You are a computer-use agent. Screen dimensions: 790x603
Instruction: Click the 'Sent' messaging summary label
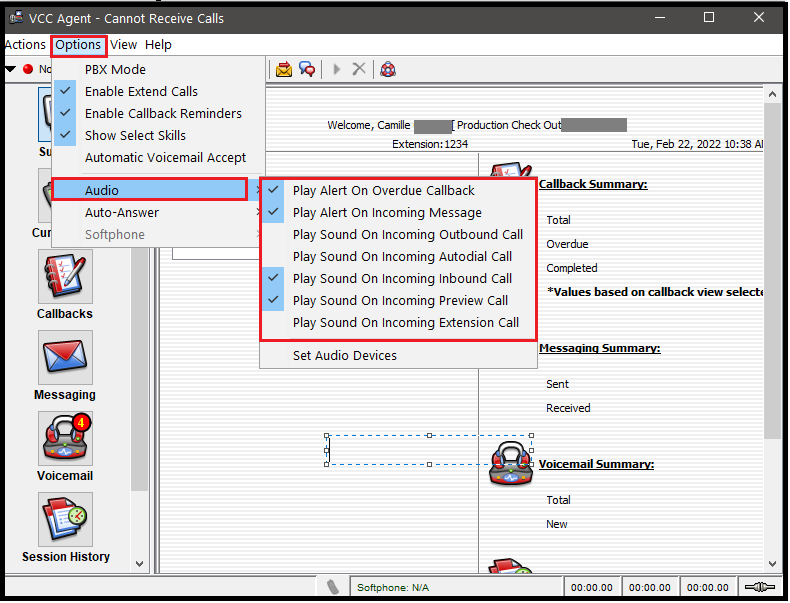pos(557,384)
